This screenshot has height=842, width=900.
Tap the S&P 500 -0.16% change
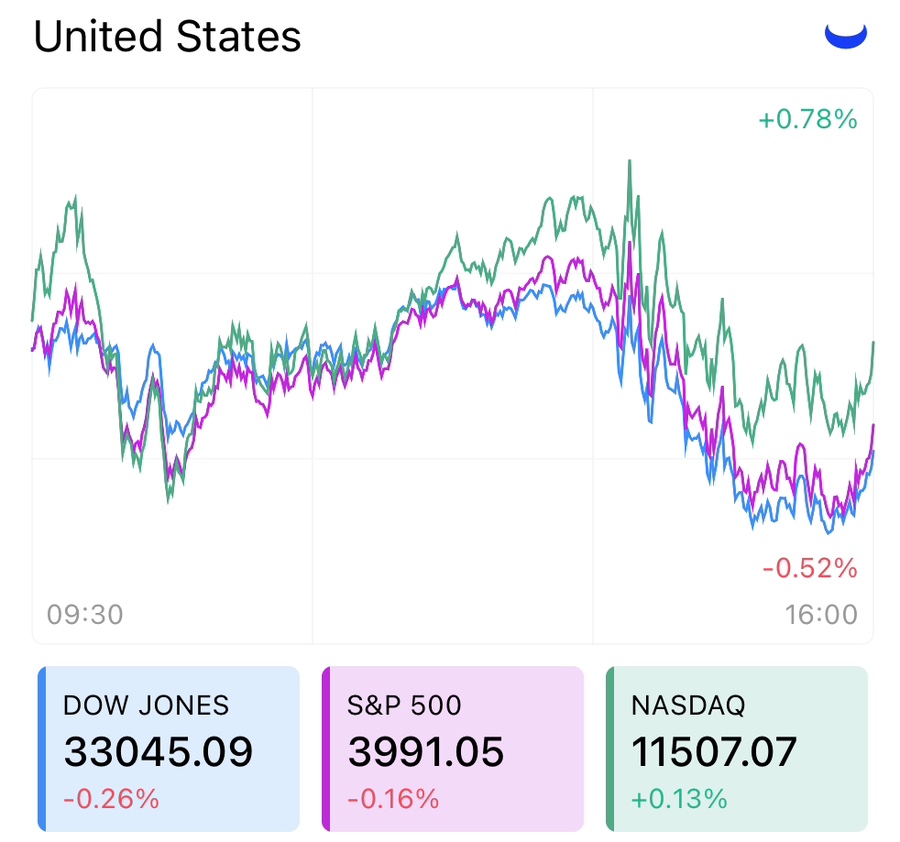(393, 800)
